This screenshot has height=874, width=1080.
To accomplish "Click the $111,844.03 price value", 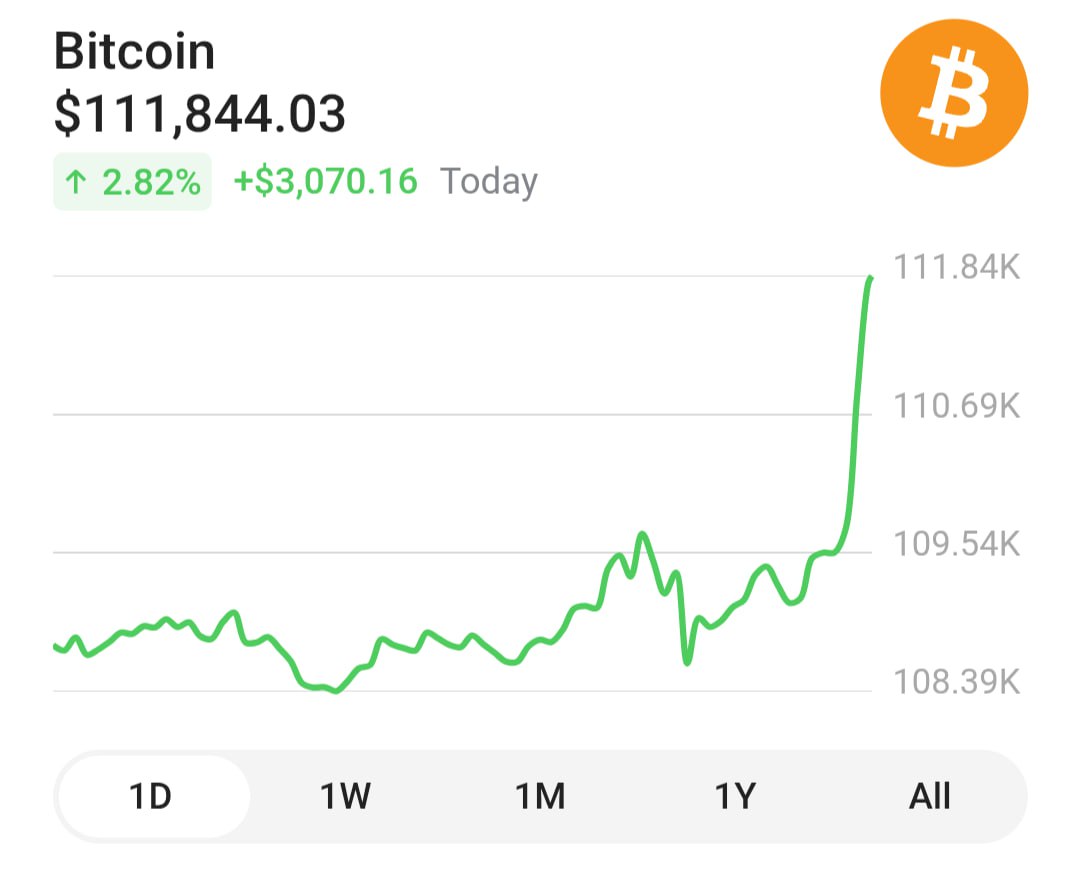I will coord(200,114).
